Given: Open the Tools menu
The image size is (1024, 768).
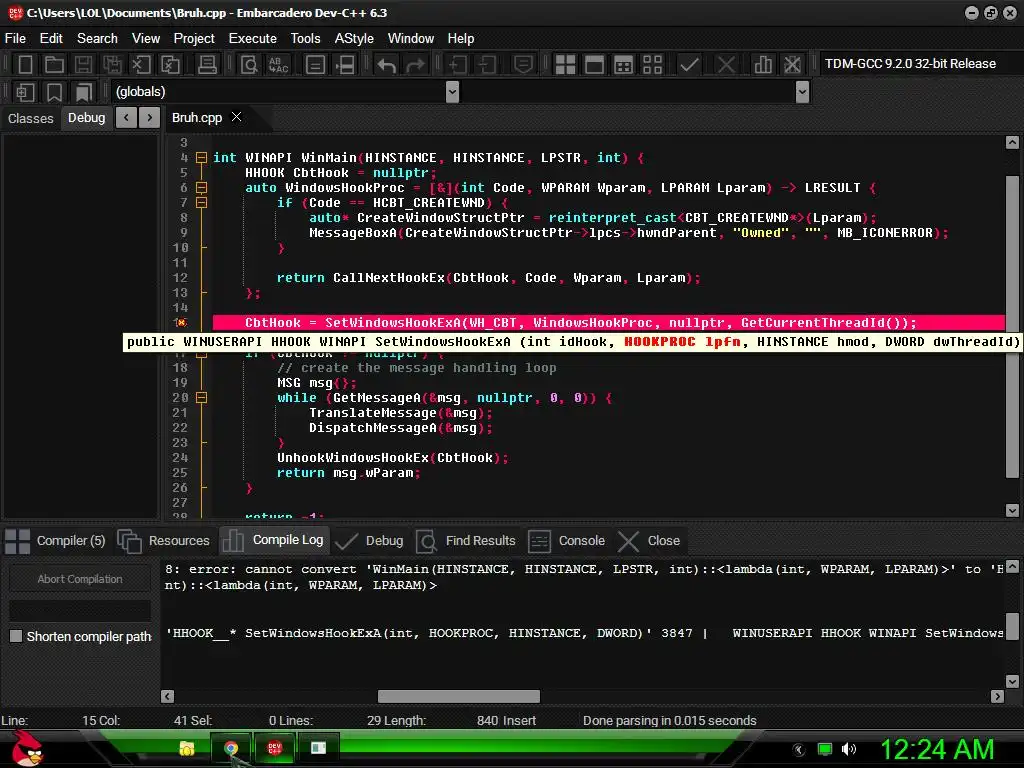Looking at the screenshot, I should pos(305,39).
